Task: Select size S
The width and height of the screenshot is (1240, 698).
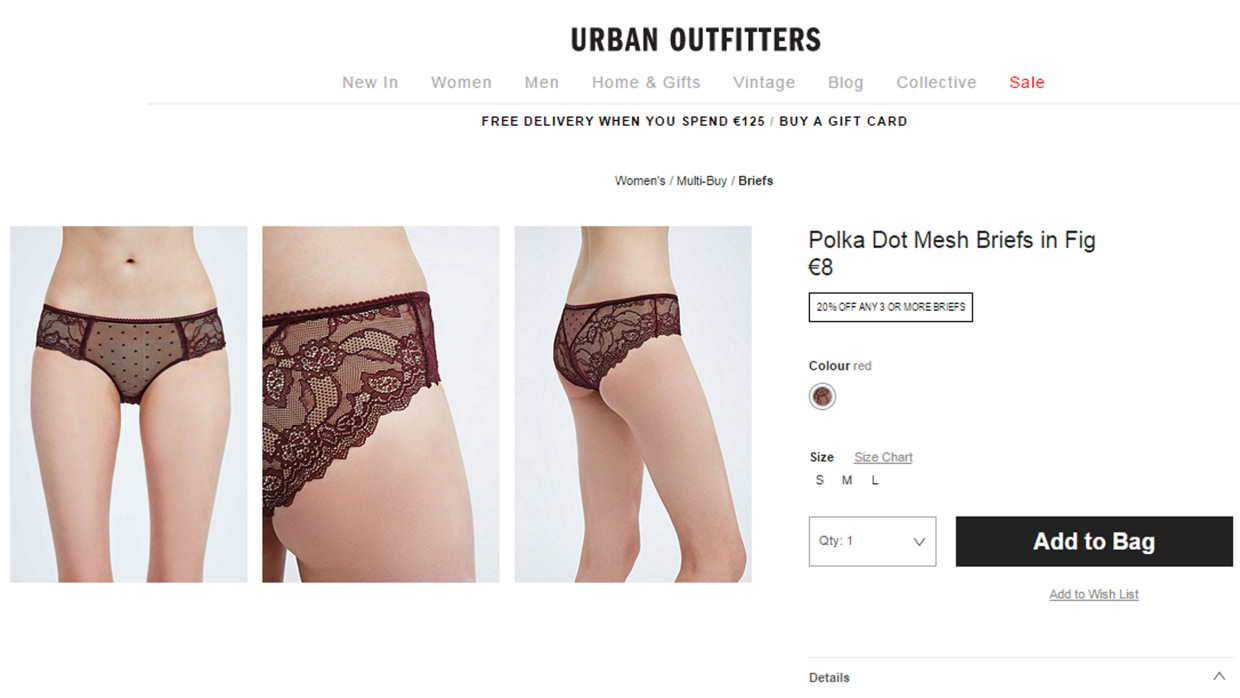Action: pos(820,480)
